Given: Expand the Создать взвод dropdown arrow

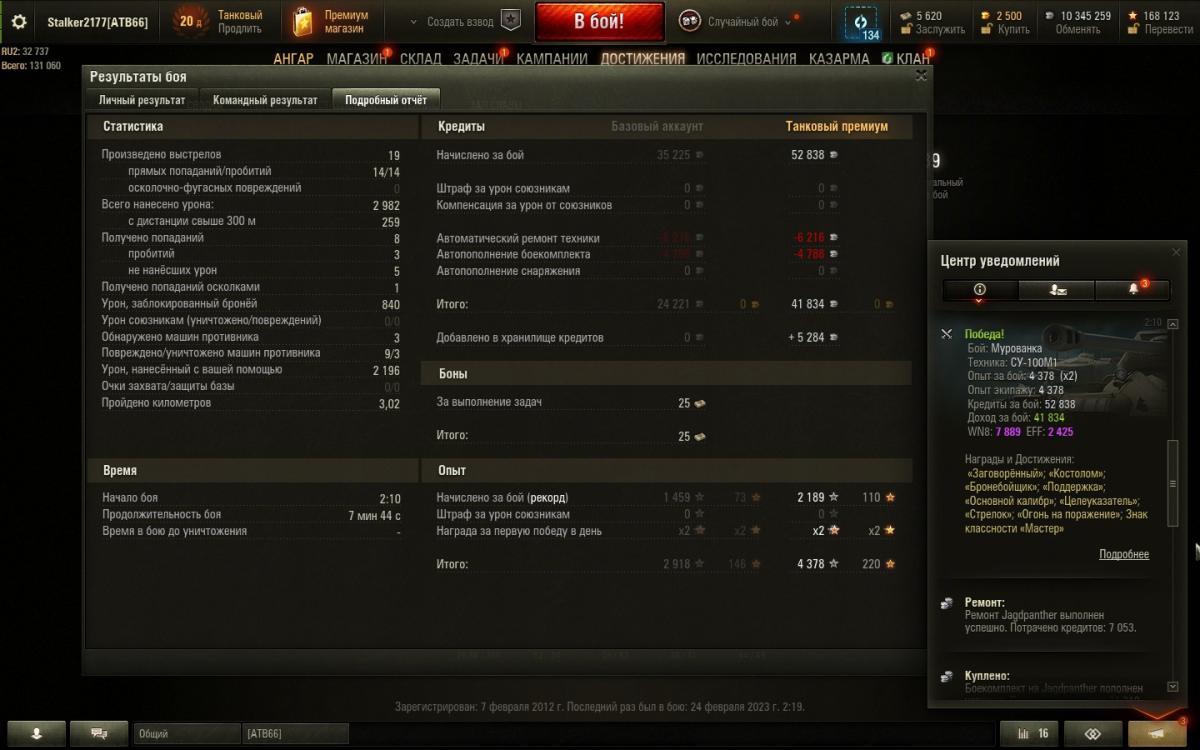Looking at the screenshot, I should pos(415,21).
